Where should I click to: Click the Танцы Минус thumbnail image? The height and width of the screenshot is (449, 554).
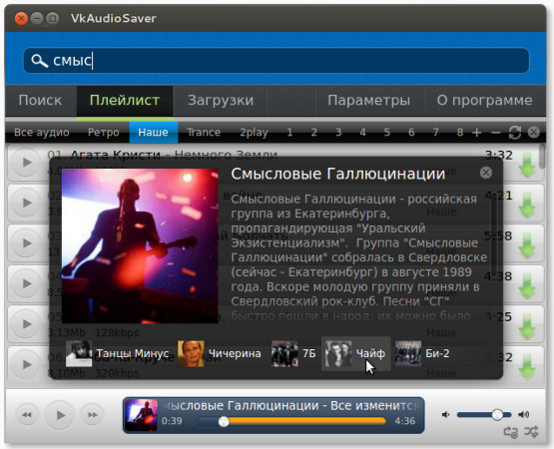[79, 354]
